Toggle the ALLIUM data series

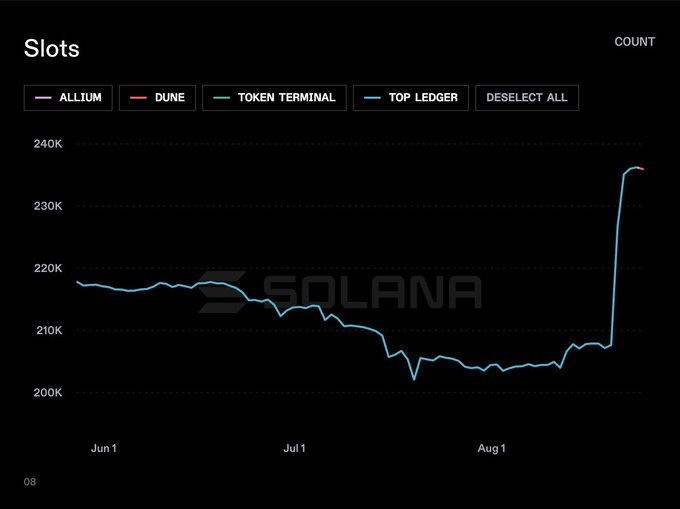pos(68,98)
